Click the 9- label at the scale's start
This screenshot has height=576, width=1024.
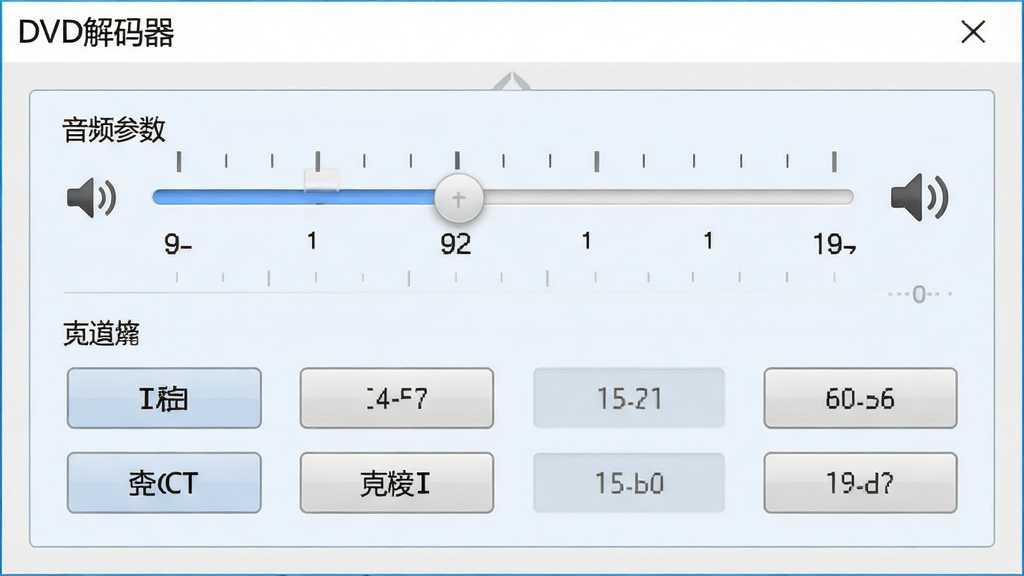(x=178, y=244)
